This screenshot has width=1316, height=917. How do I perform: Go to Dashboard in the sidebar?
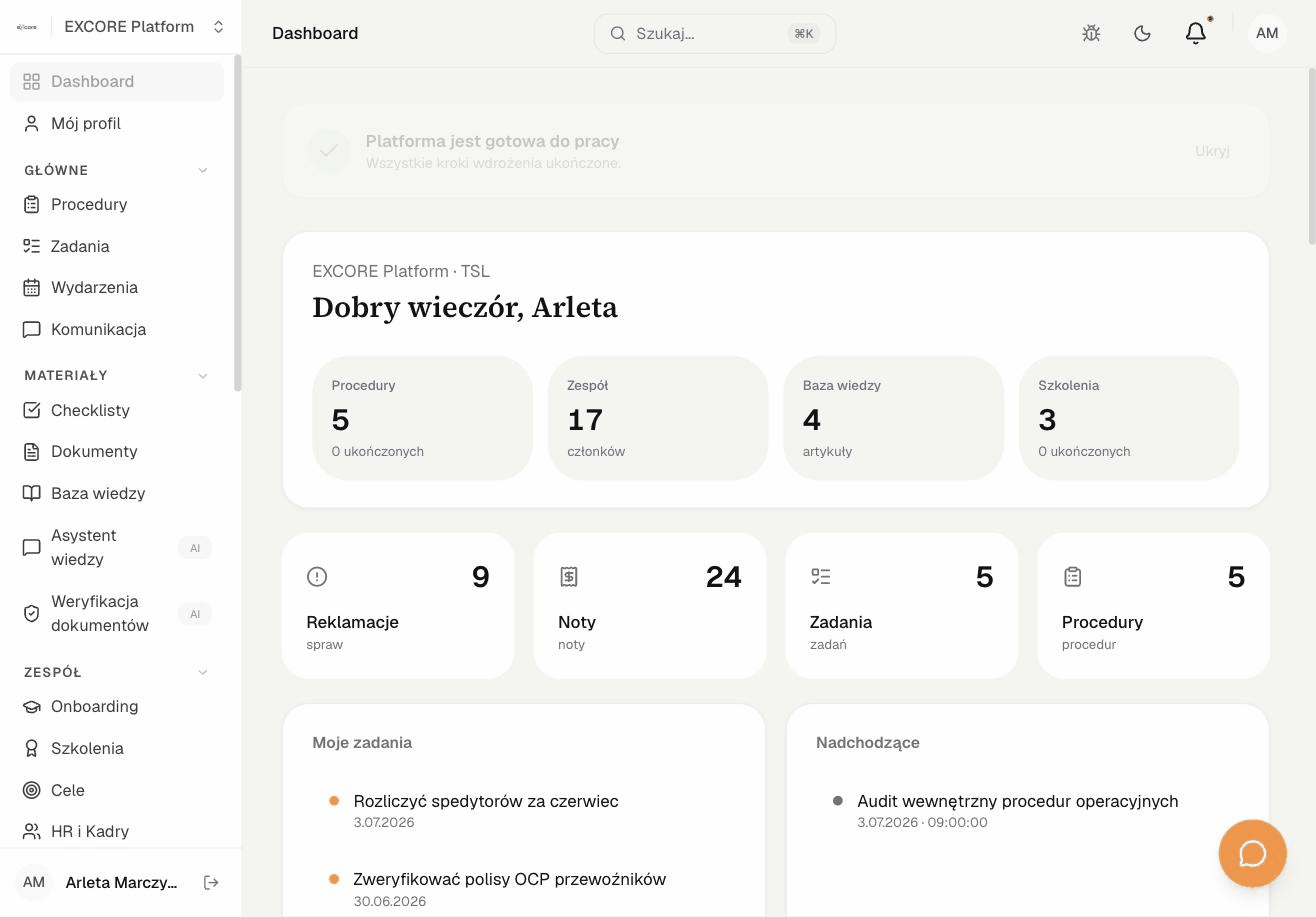click(x=117, y=81)
